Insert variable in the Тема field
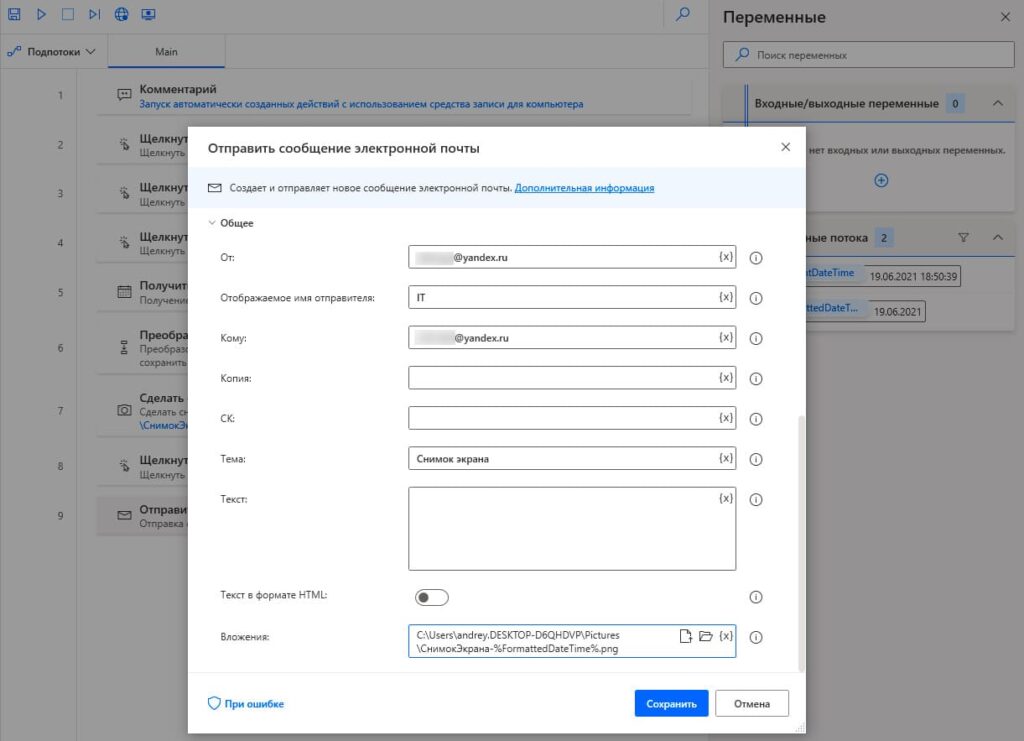Viewport: 1024px width, 741px height. pos(726,458)
